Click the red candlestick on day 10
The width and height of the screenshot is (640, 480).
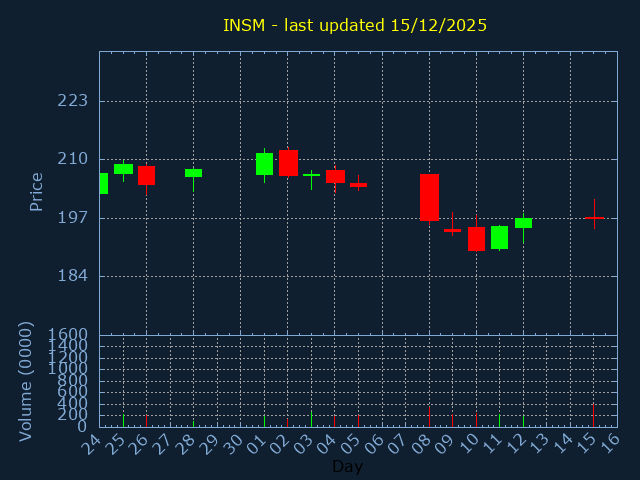[476, 239]
